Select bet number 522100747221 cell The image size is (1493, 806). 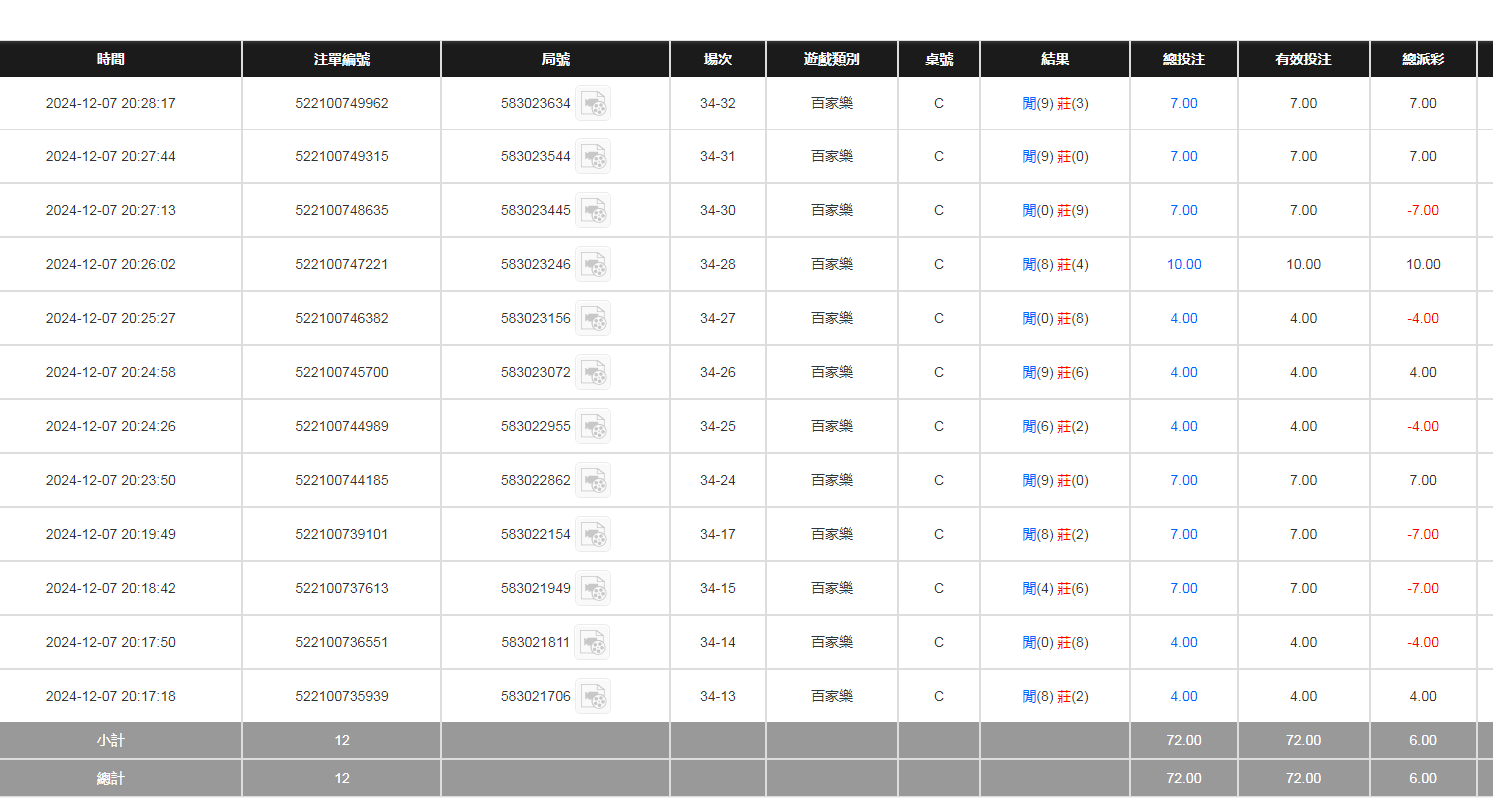[x=341, y=265]
